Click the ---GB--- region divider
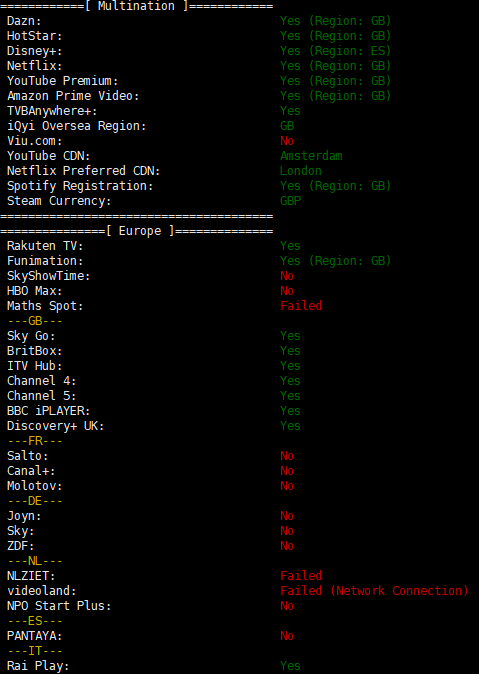The width and height of the screenshot is (479, 674). coord(35,321)
